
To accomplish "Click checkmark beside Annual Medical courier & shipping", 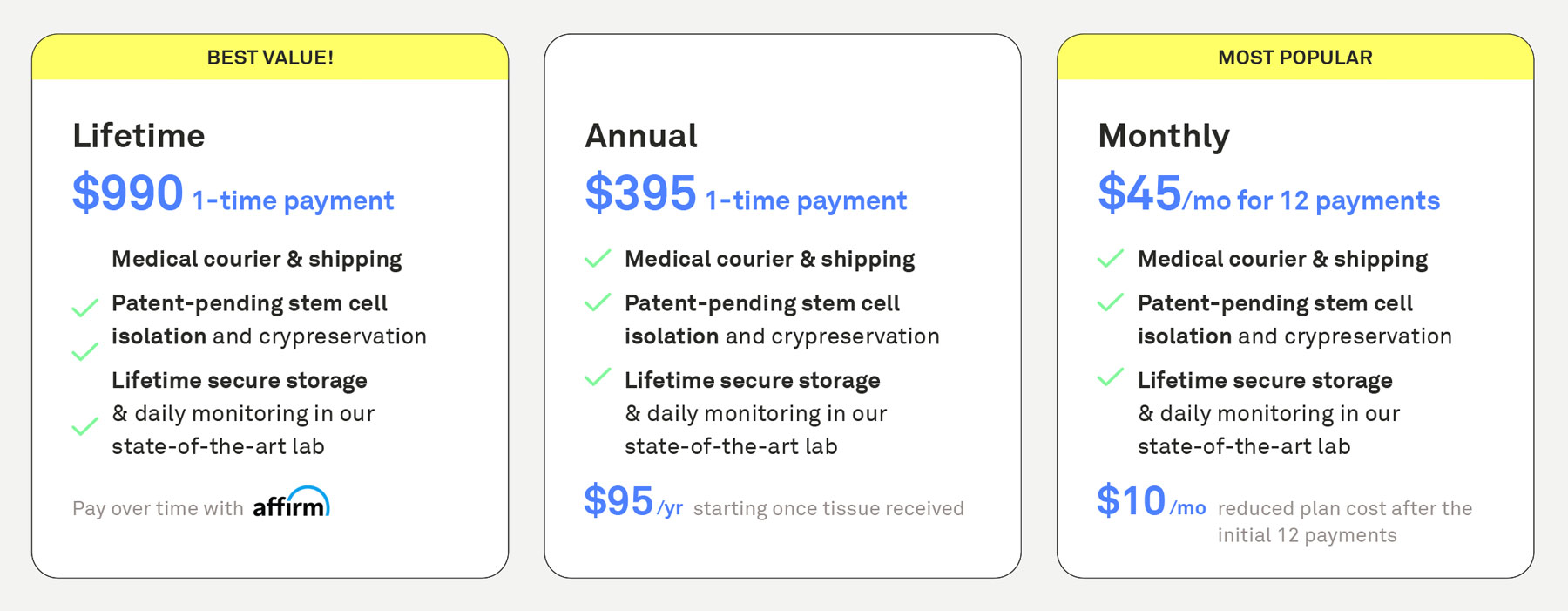I will (x=598, y=259).
